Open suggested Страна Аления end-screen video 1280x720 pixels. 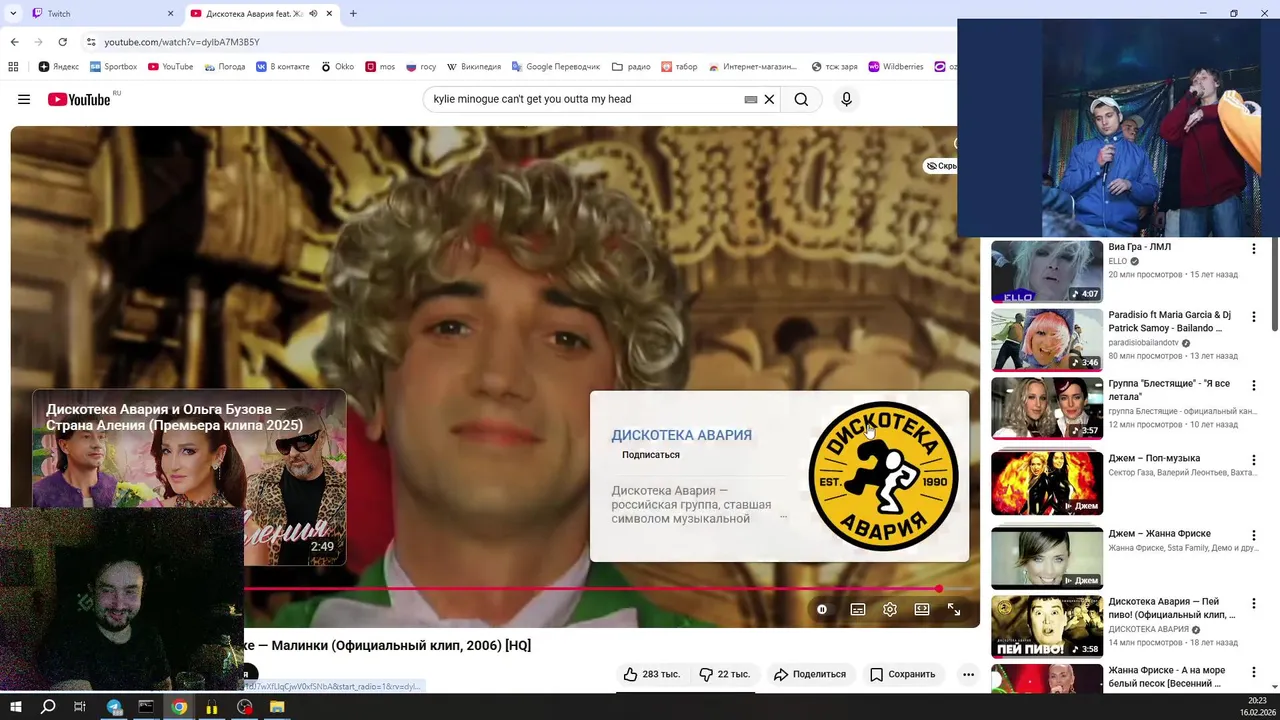point(190,478)
